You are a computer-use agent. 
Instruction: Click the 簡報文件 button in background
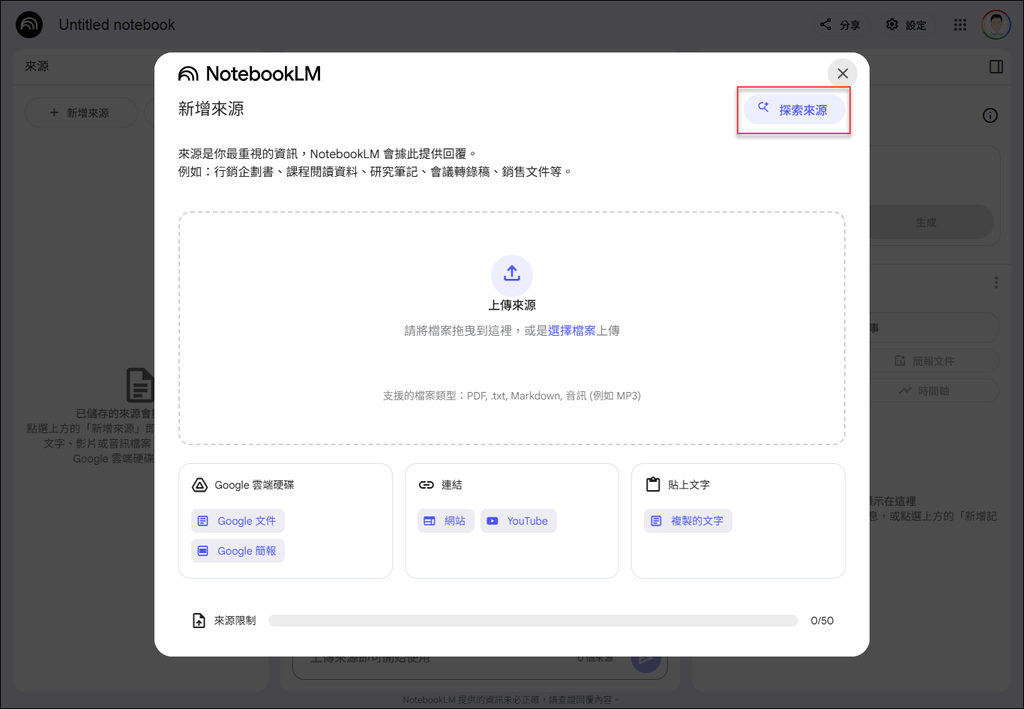[x=934, y=361]
